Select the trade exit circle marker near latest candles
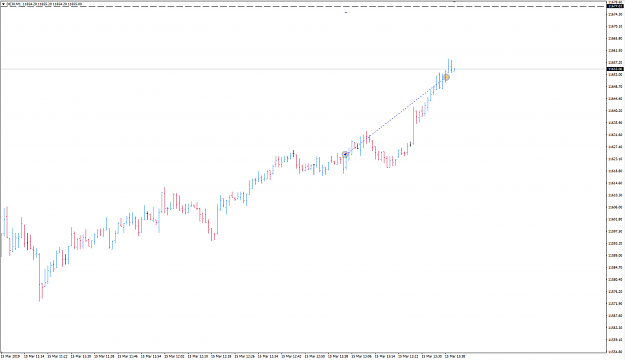The width and height of the screenshot is (625, 360). pyautogui.click(x=446, y=77)
